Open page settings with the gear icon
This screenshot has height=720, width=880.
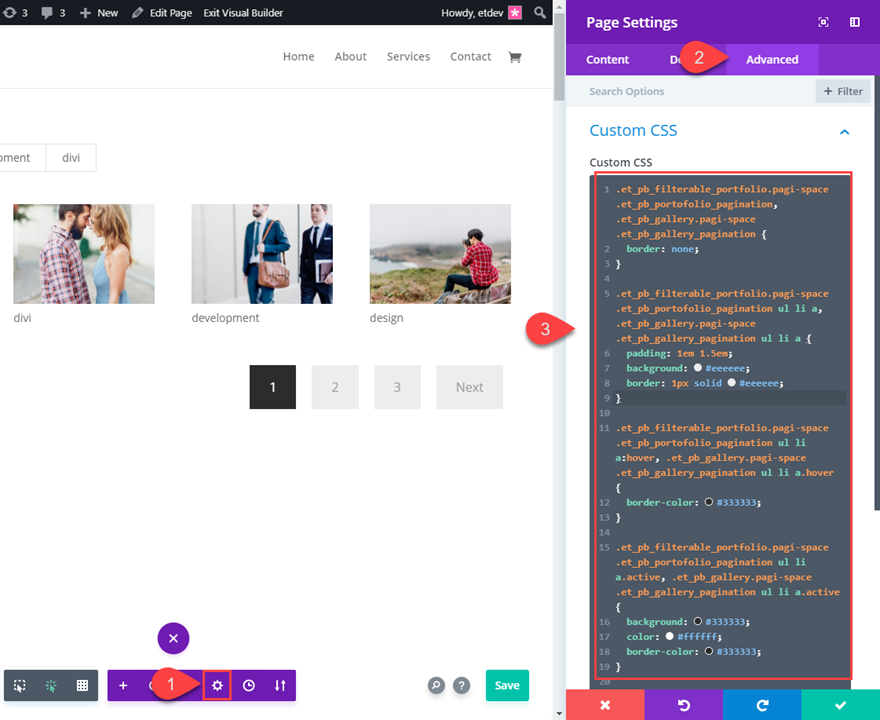217,685
